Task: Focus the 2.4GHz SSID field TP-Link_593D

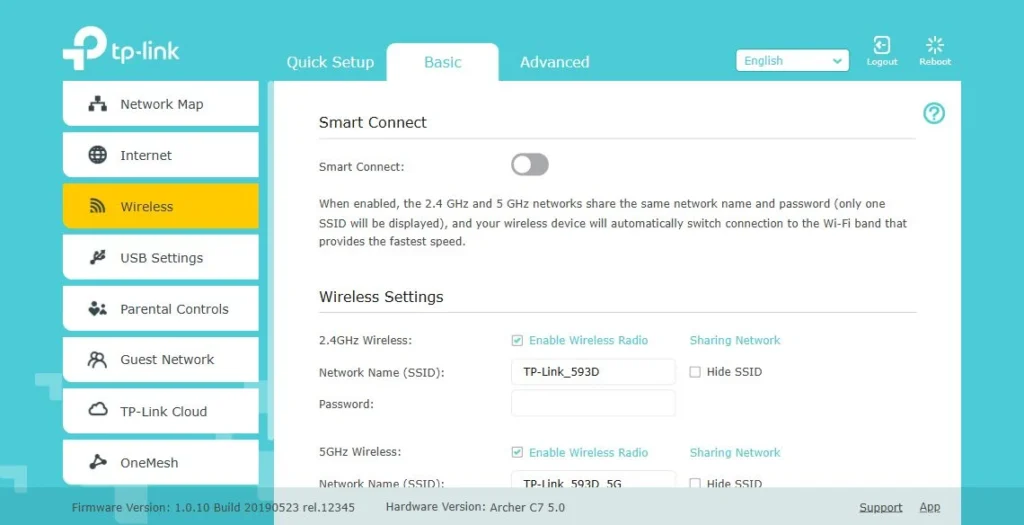Action: pos(593,372)
